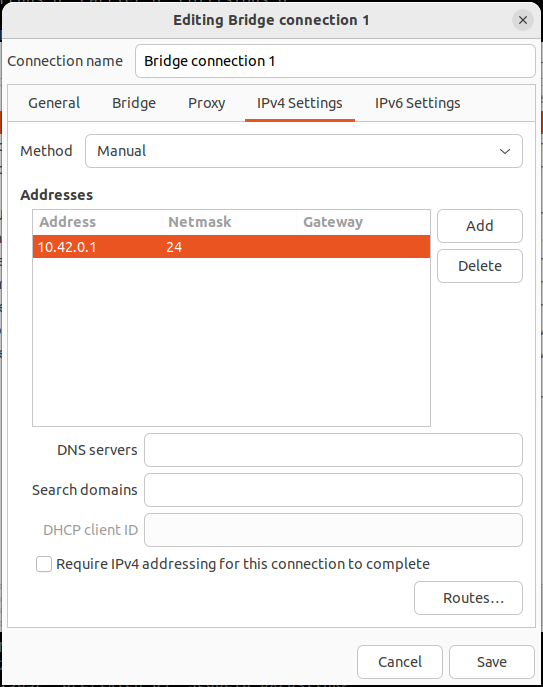This screenshot has width=543, height=687.
Task: Save the bridge connection settings
Action: click(x=492, y=662)
